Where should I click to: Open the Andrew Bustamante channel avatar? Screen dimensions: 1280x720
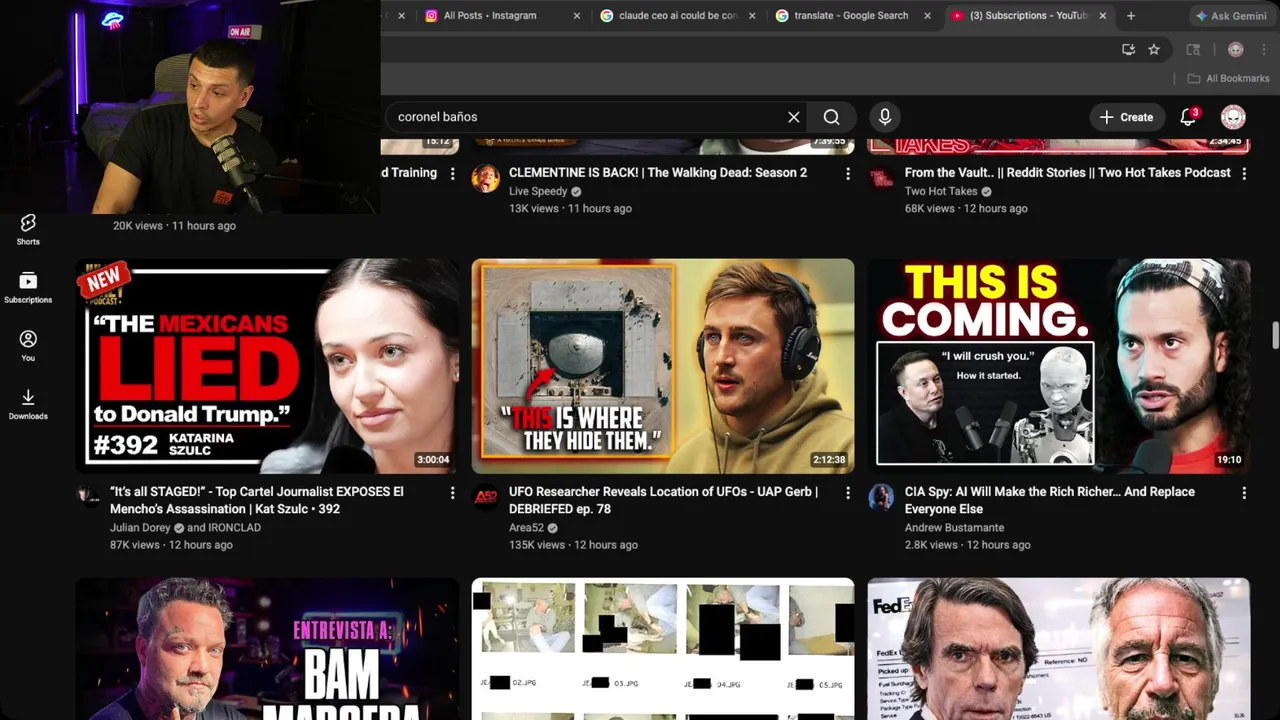pyautogui.click(x=881, y=497)
